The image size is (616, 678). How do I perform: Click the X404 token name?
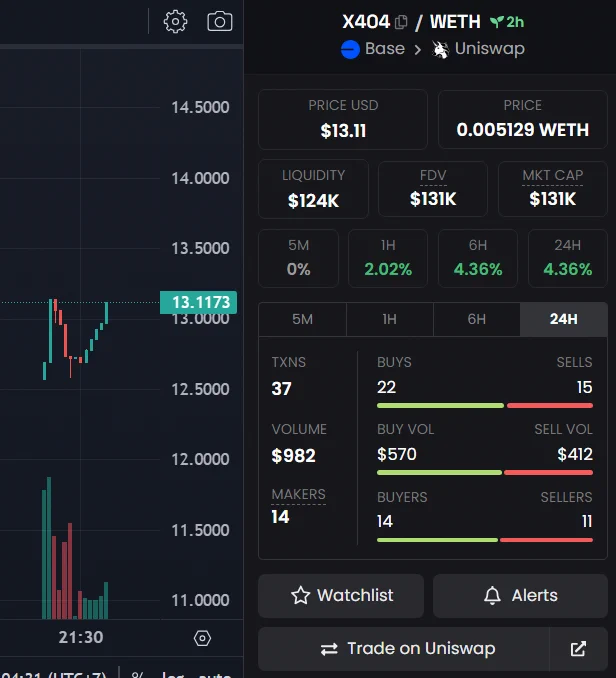366,22
